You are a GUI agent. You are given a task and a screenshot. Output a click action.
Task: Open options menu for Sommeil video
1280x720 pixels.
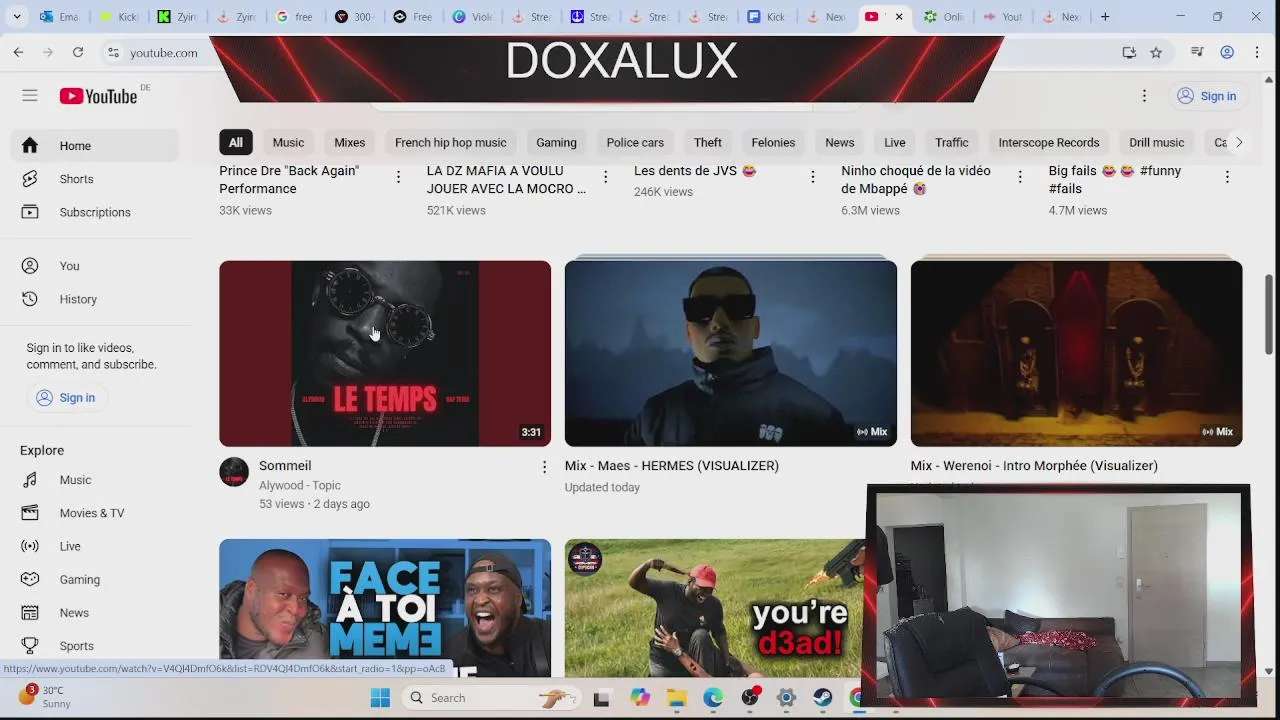coord(544,467)
